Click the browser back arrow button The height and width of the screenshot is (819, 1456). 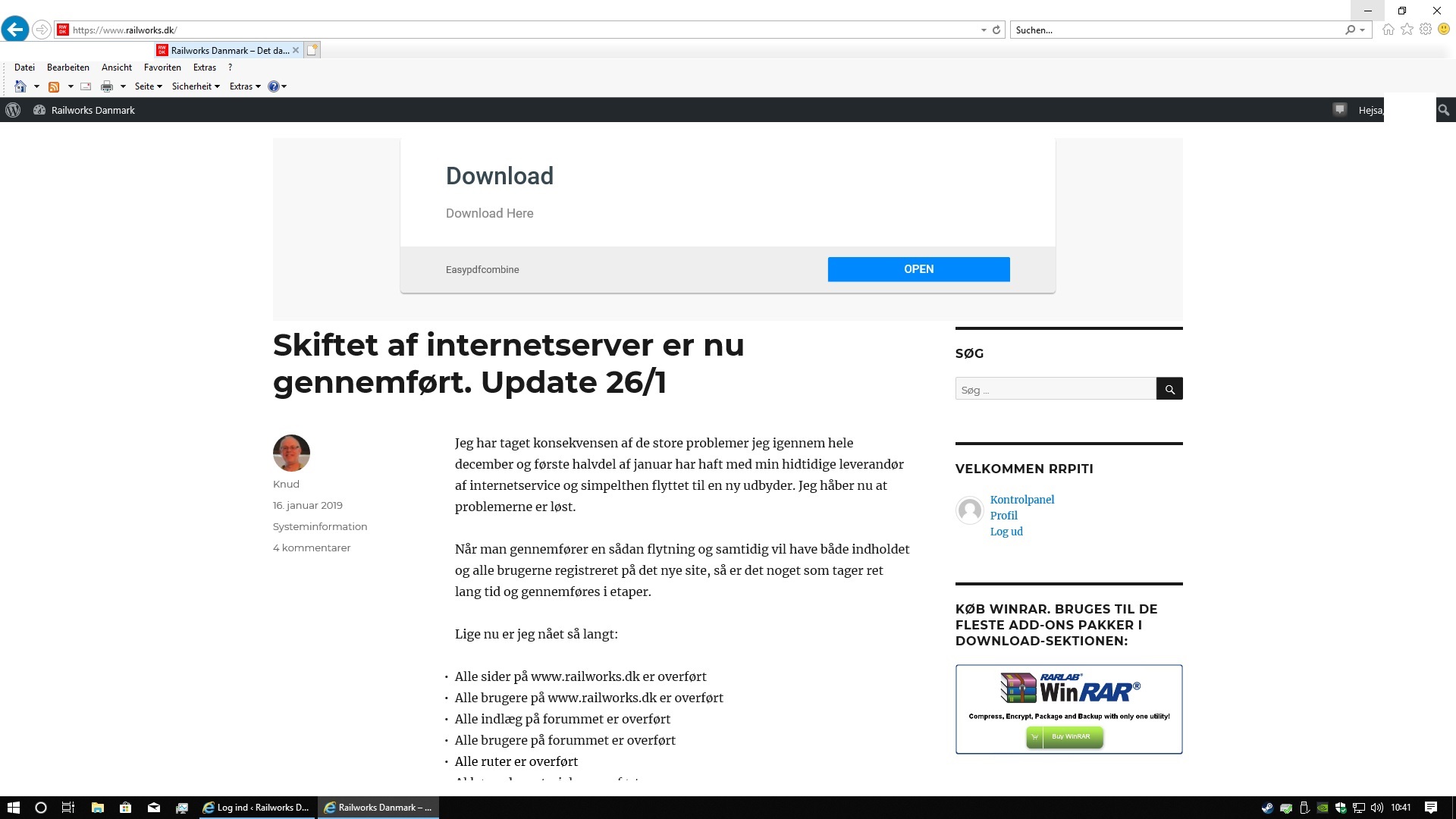point(15,30)
